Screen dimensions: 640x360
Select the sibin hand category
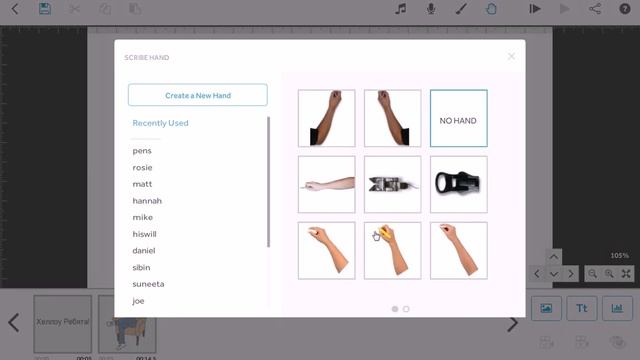tap(141, 267)
